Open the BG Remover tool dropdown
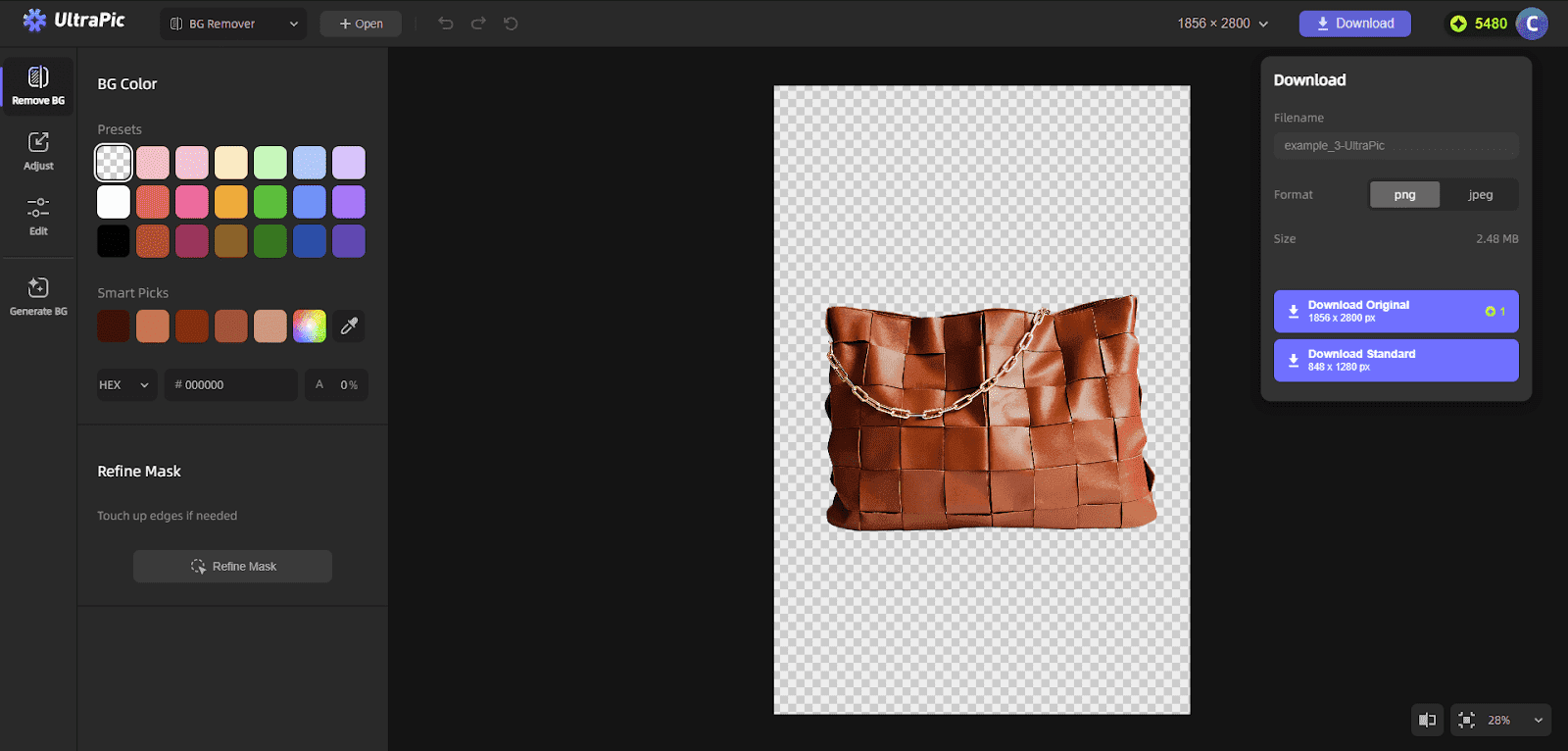 233,24
